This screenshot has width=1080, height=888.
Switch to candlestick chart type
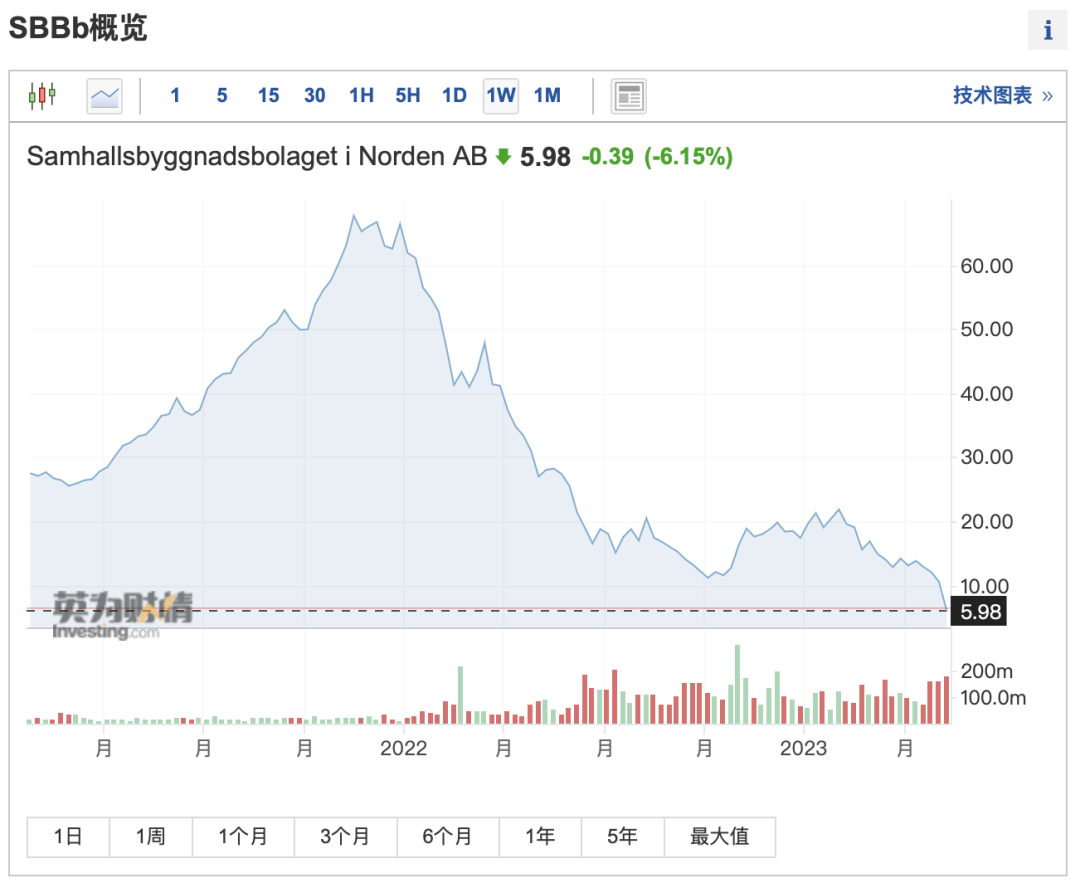tap(42, 96)
